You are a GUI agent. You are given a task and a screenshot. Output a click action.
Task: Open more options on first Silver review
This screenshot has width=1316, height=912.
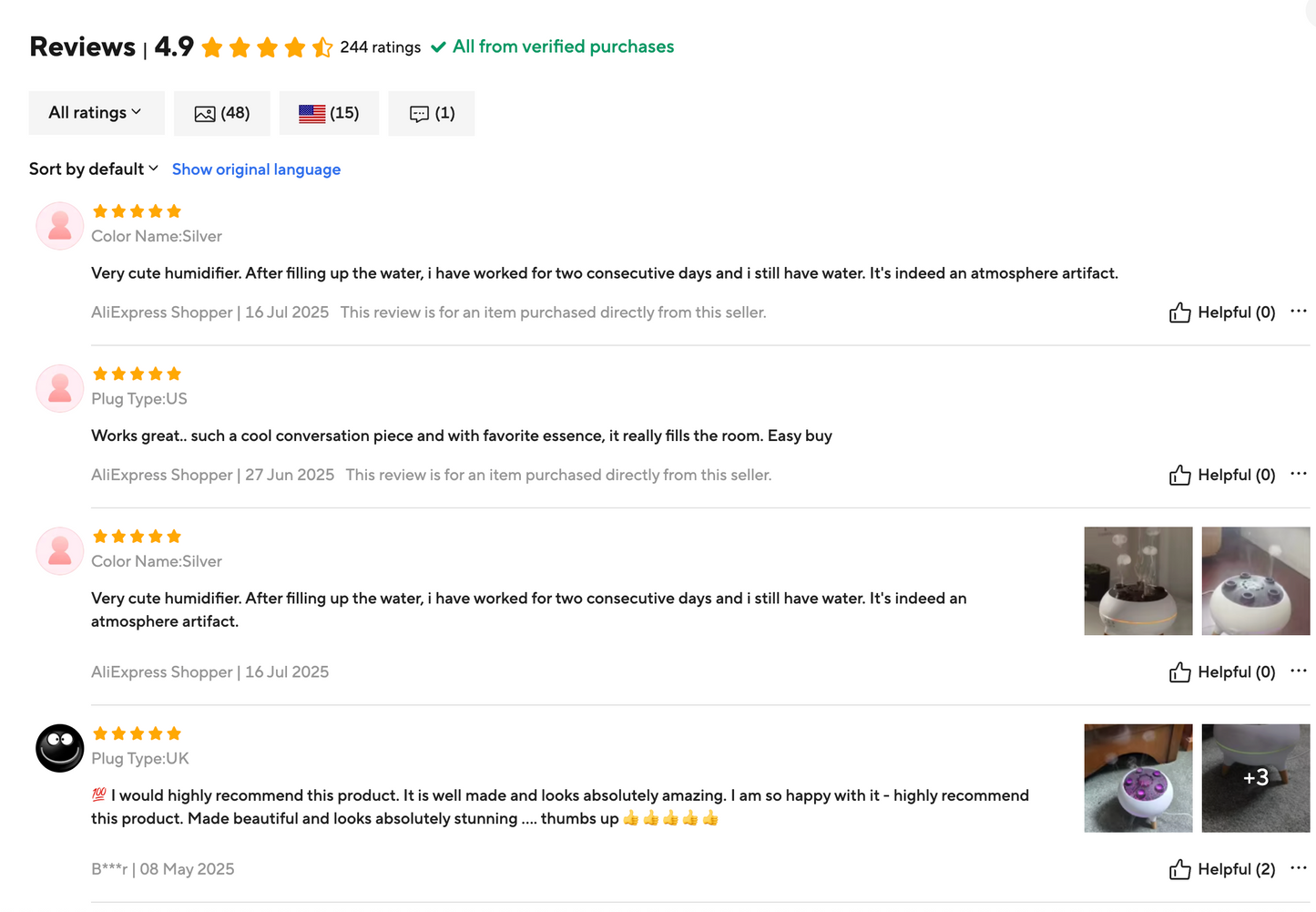pos(1299,312)
